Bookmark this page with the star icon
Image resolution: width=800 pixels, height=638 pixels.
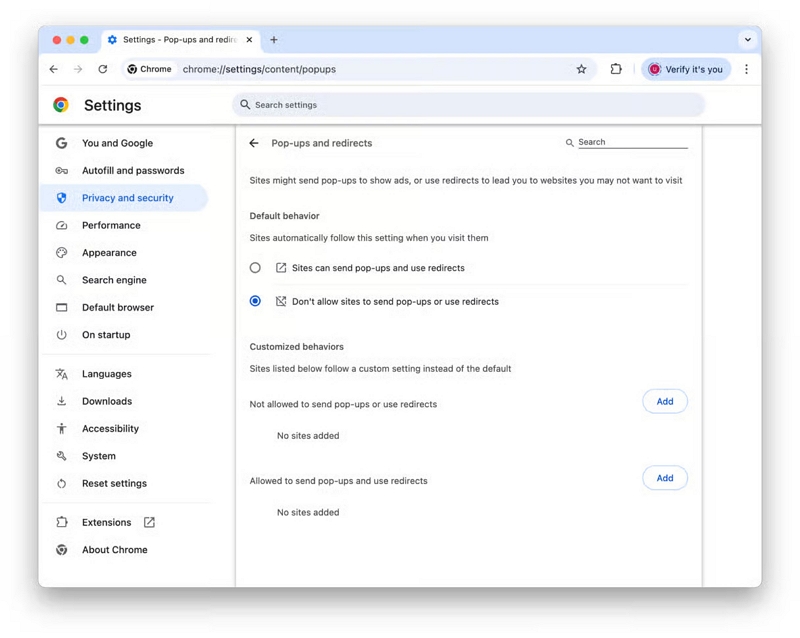coord(582,69)
